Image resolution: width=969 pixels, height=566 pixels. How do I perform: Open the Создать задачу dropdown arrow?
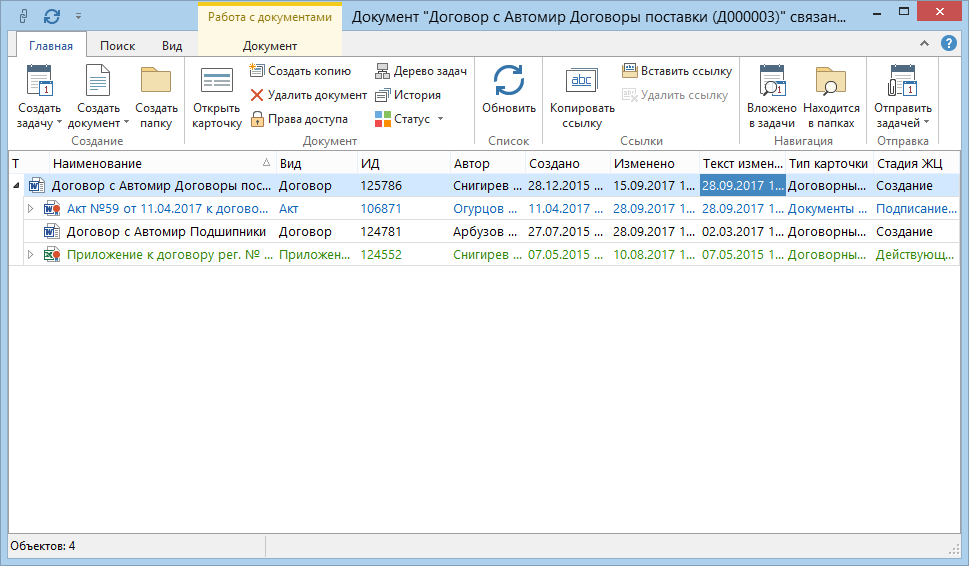coord(59,122)
